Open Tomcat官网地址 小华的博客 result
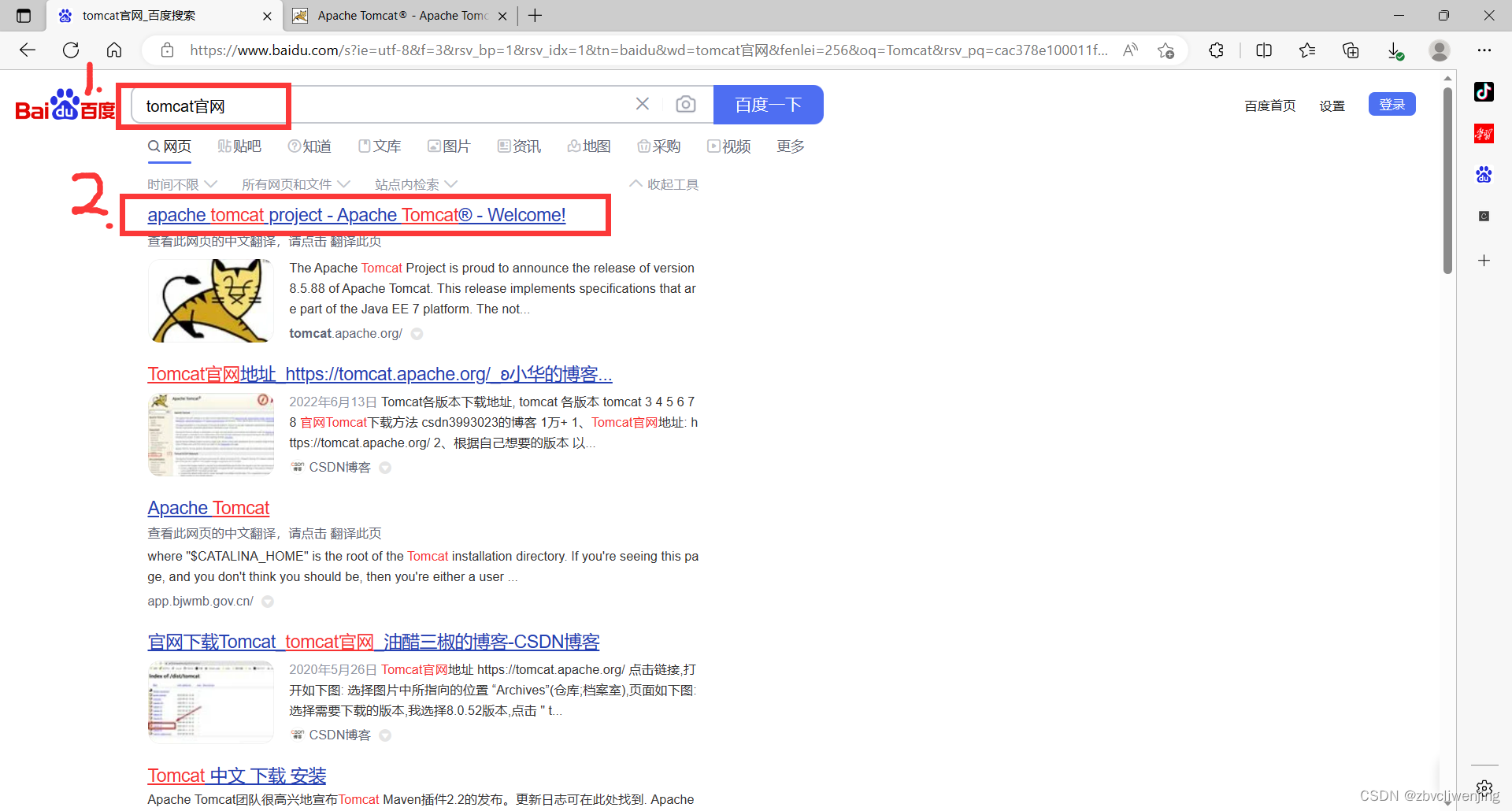 click(x=380, y=374)
